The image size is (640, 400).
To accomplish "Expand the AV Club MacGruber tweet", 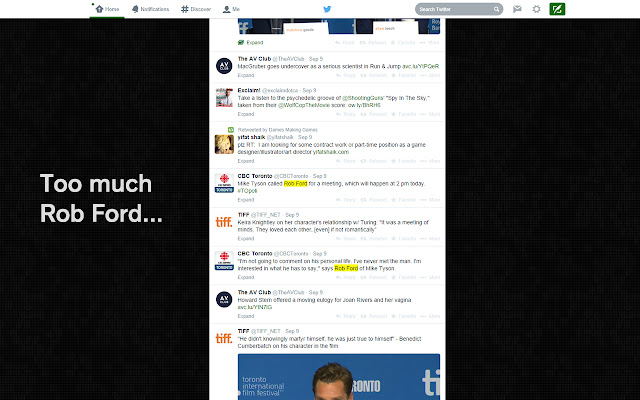I will [246, 75].
